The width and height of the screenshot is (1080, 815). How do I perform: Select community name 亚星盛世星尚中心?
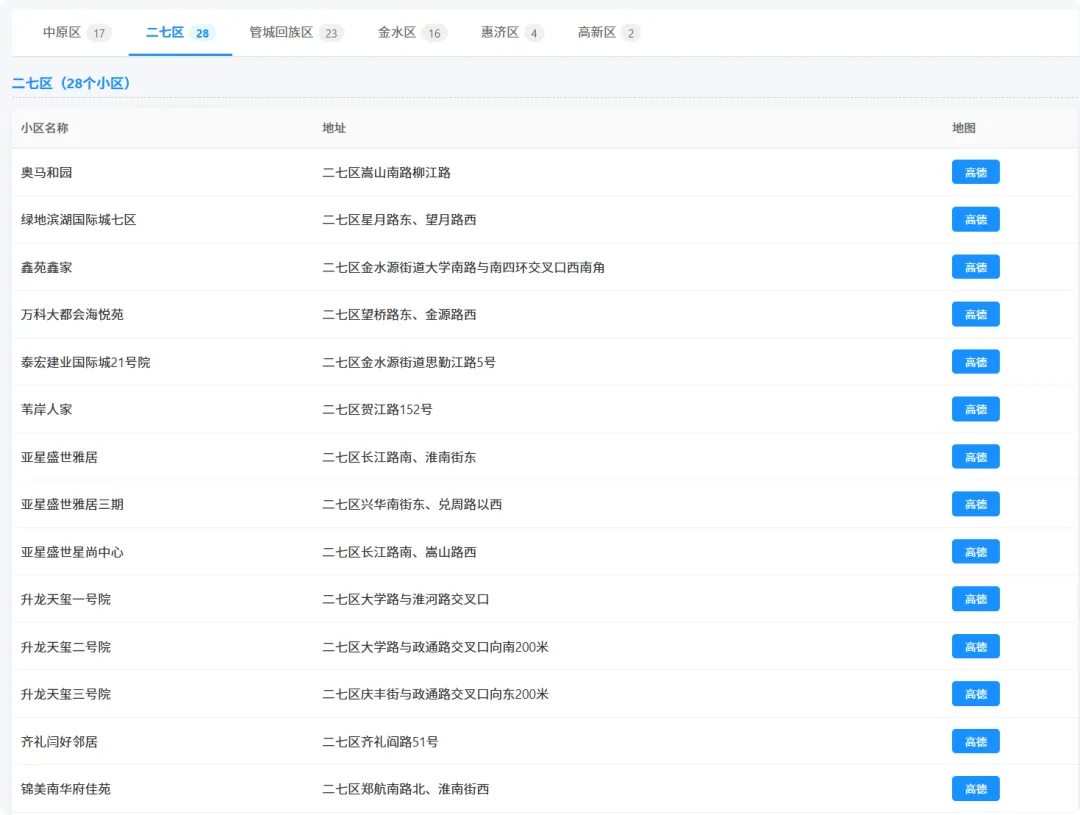point(72,552)
